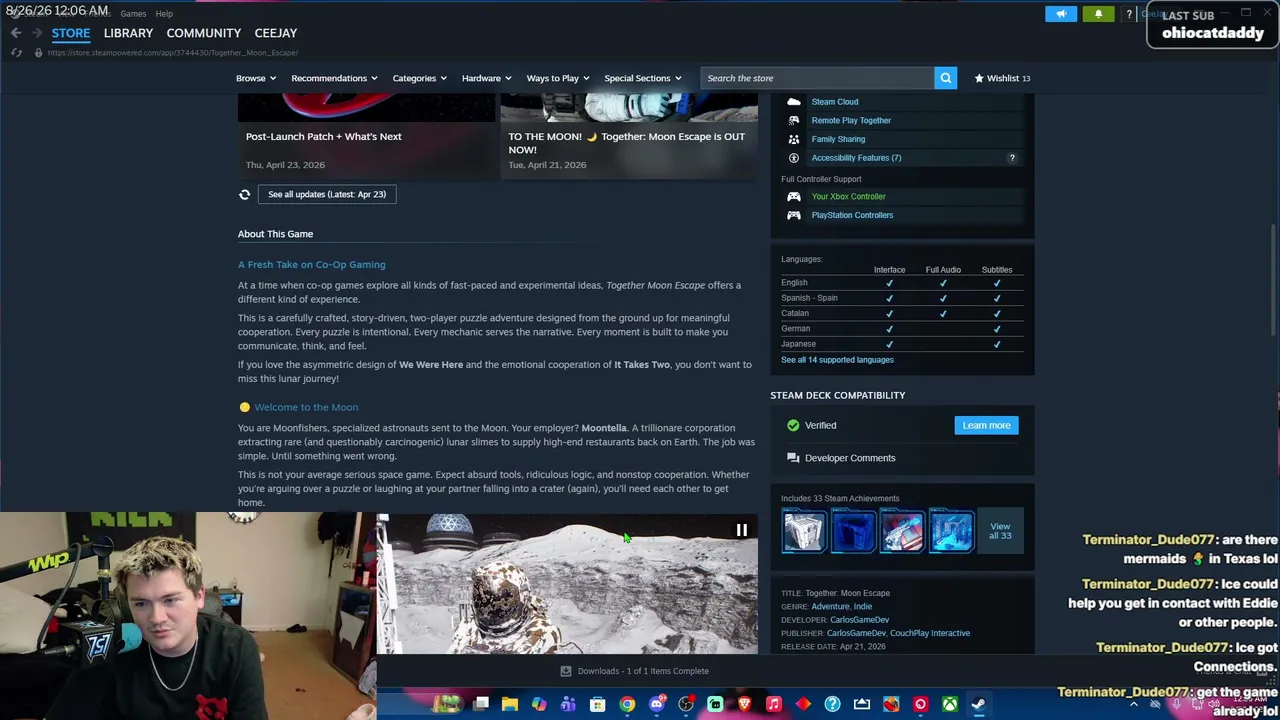This screenshot has height=720, width=1280.
Task: Open the Family Sharing link
Action: [x=838, y=139]
